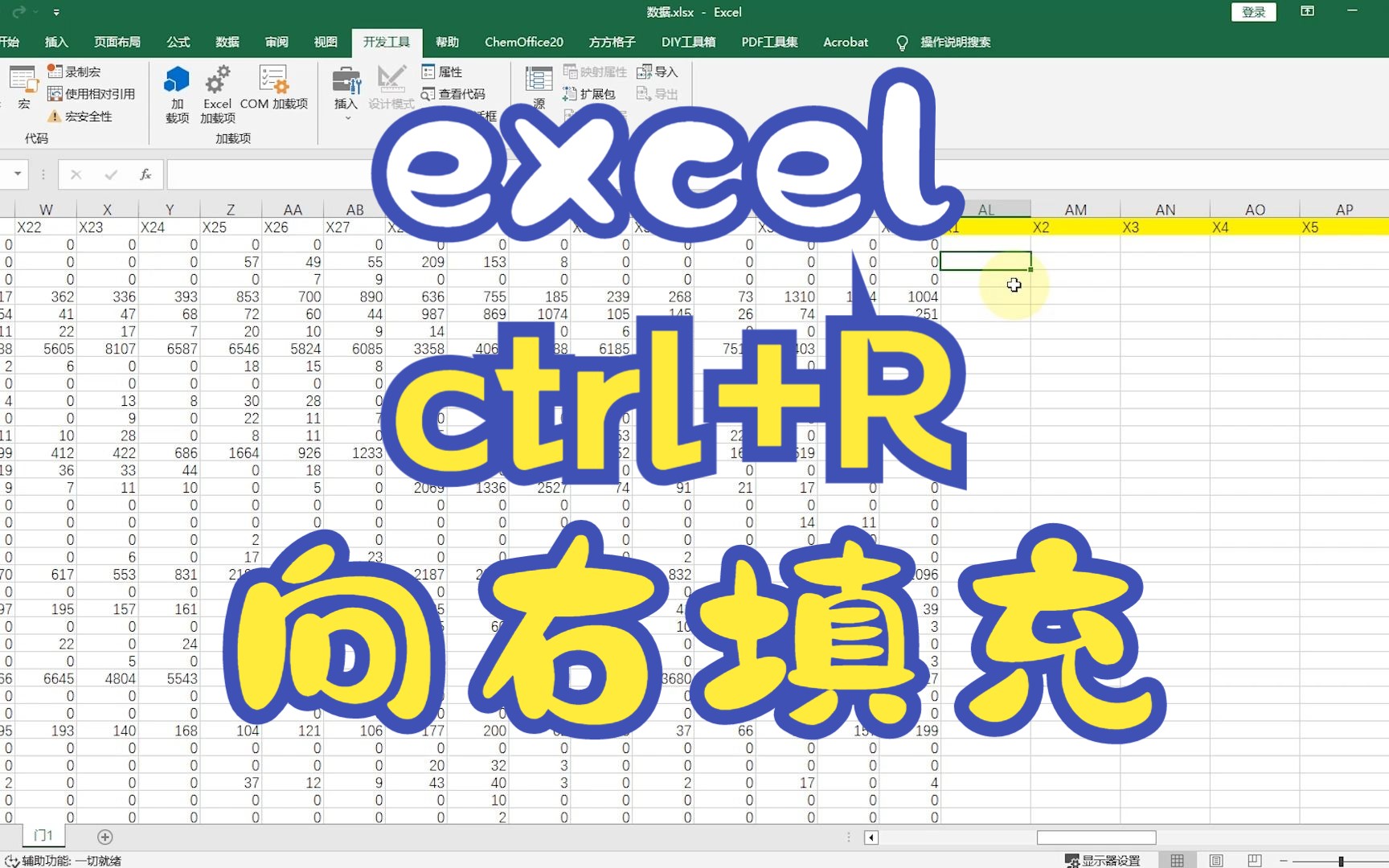The width and height of the screenshot is (1389, 868).
Task: Toggle 设计模式 design mode
Action: tap(391, 88)
